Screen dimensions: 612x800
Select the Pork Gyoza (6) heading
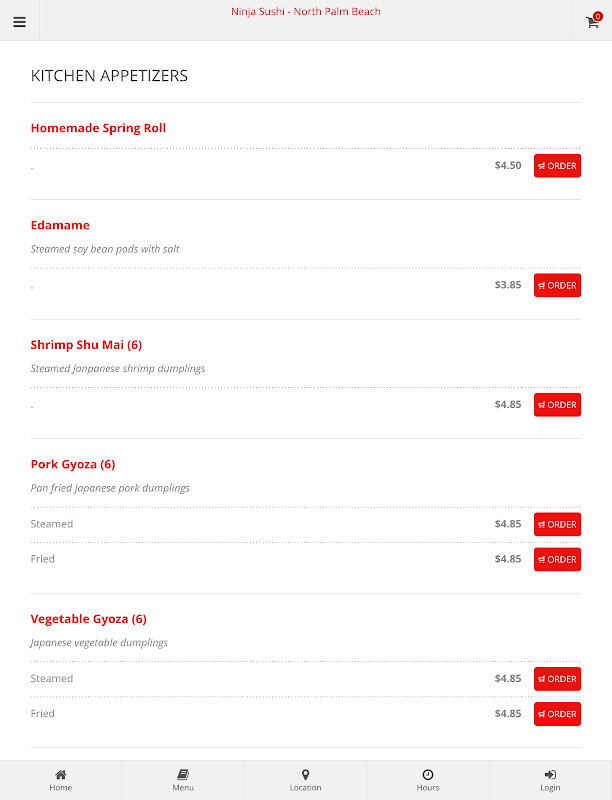click(73, 464)
